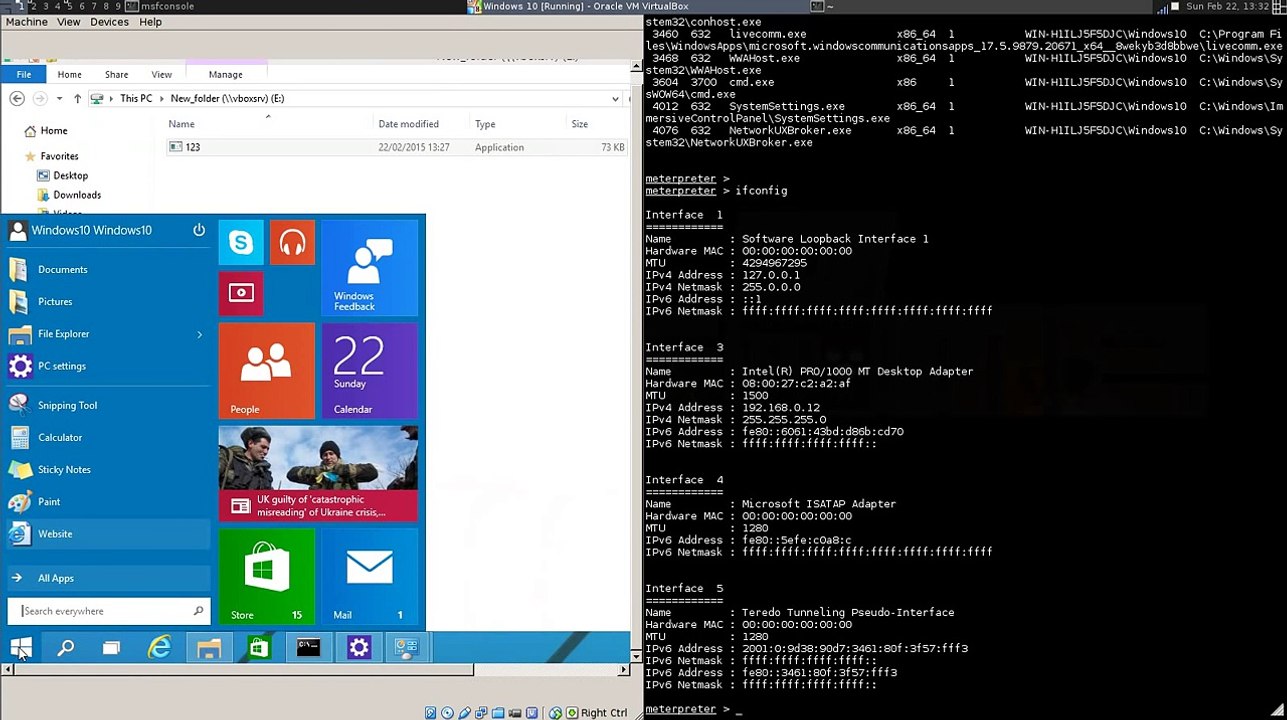Expand the address bar history dropdown
The height and width of the screenshot is (720, 1287).
[615, 98]
